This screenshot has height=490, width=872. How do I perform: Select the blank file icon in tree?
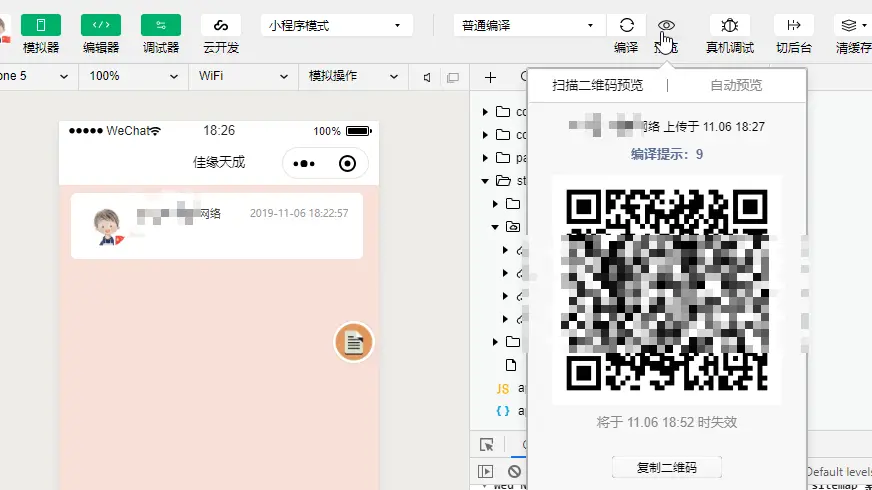[x=511, y=365]
